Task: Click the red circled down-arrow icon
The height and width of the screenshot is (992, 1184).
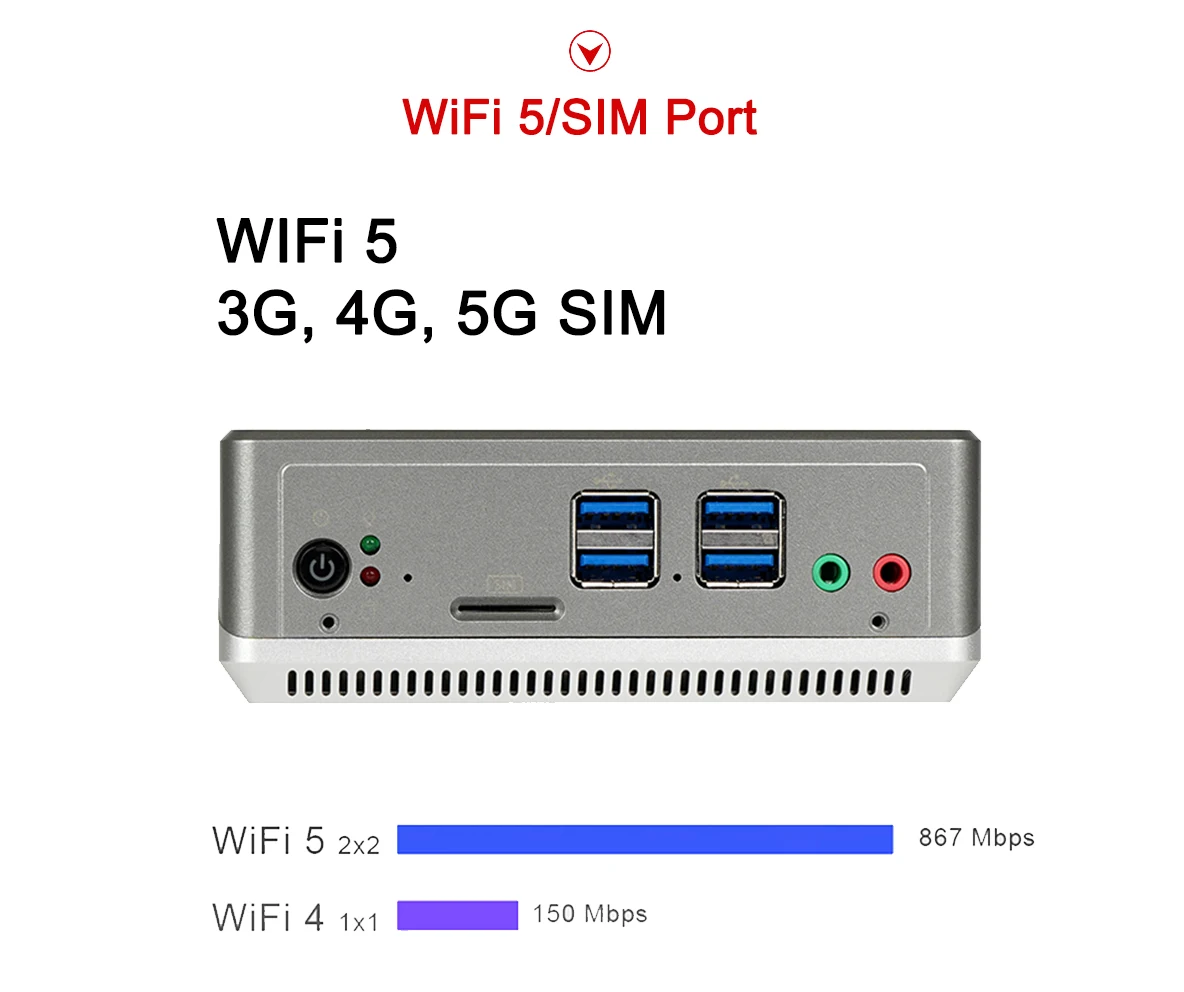Action: coord(589,51)
